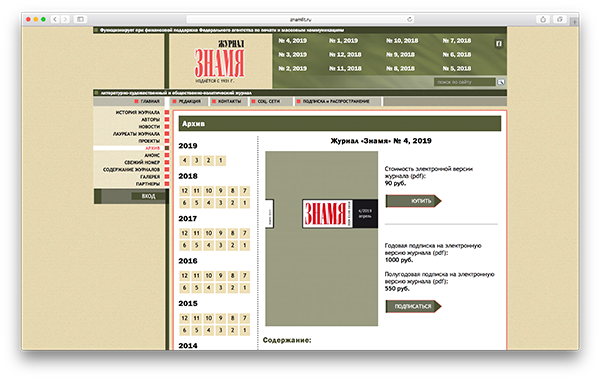Image resolution: width=600 pixels, height=380 pixels.
Task: Click the Facebook icon in header
Action: click(x=499, y=44)
